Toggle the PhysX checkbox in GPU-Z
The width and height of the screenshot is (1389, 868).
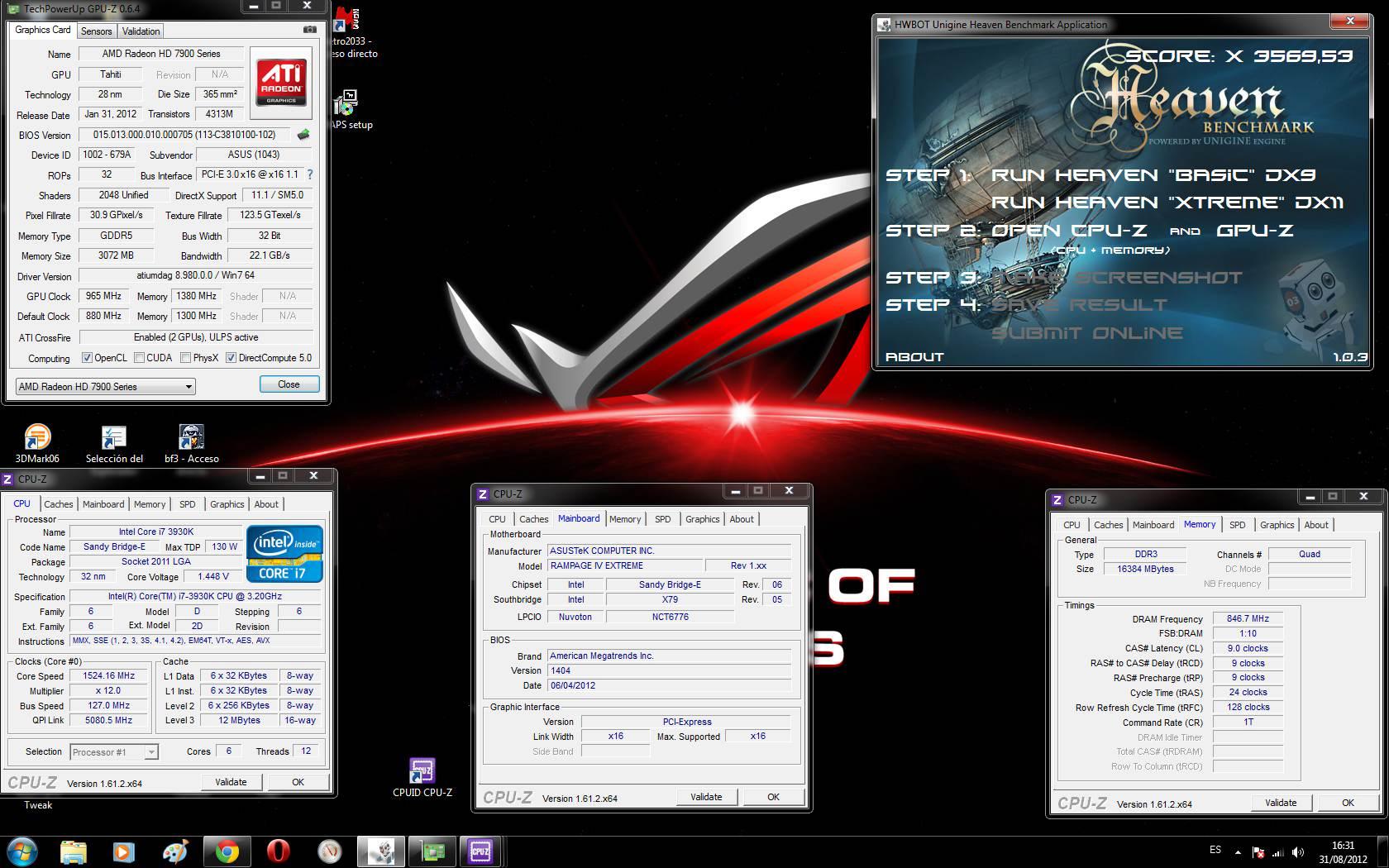click(x=186, y=358)
